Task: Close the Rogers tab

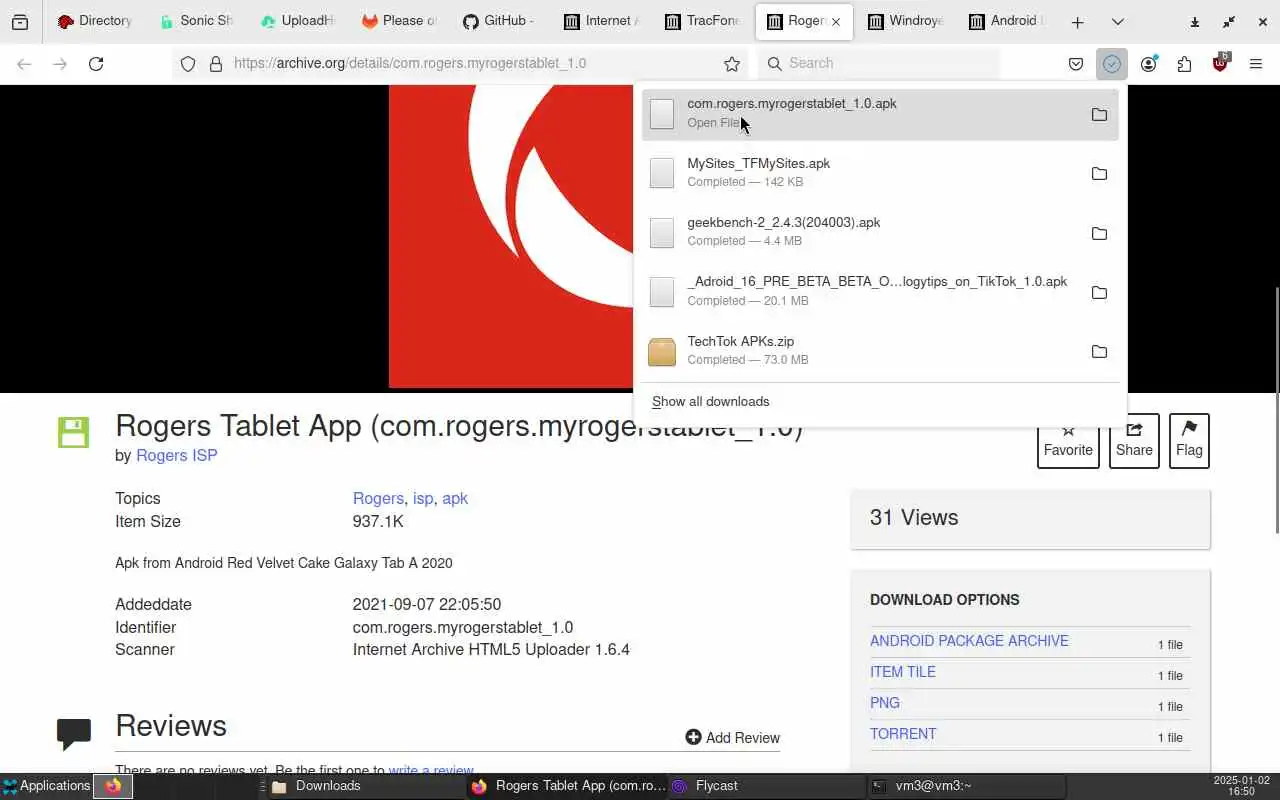Action: click(836, 21)
